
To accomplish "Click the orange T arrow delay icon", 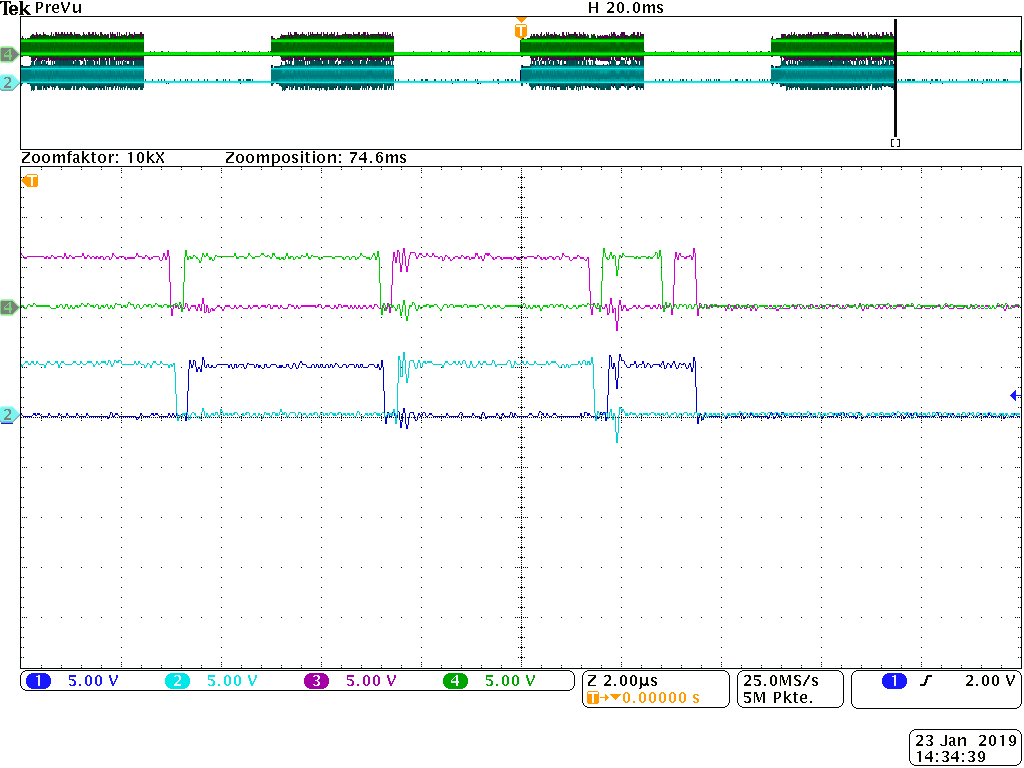I will [x=603, y=697].
